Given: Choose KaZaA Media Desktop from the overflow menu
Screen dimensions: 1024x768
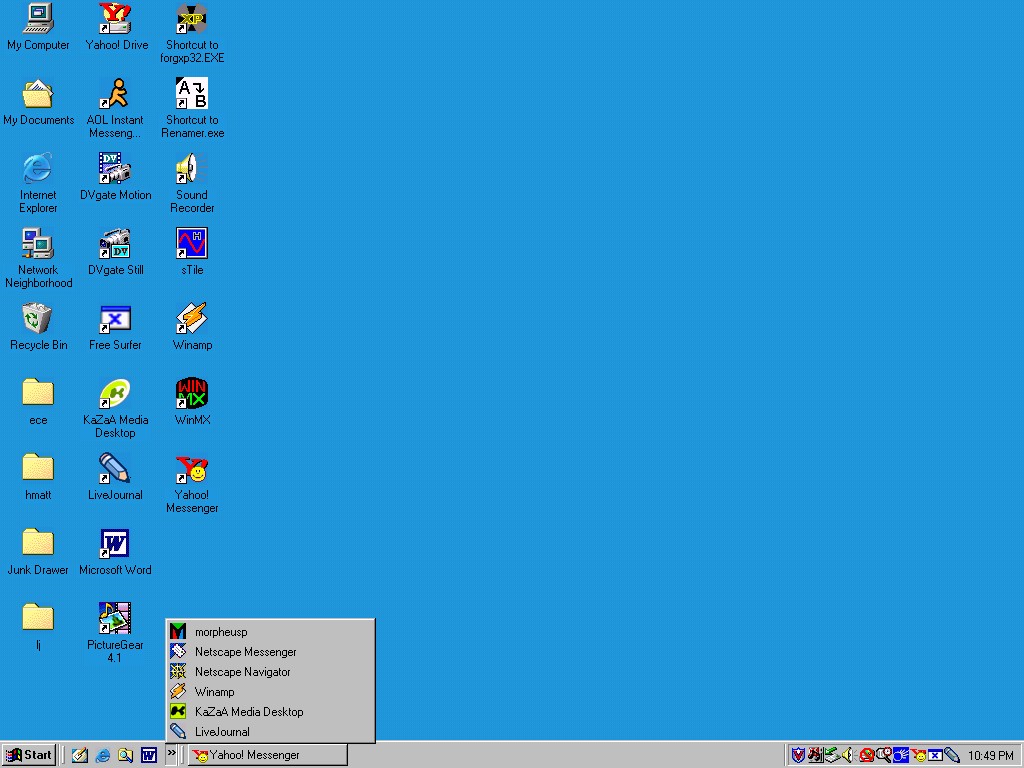Looking at the screenshot, I should [x=270, y=712].
